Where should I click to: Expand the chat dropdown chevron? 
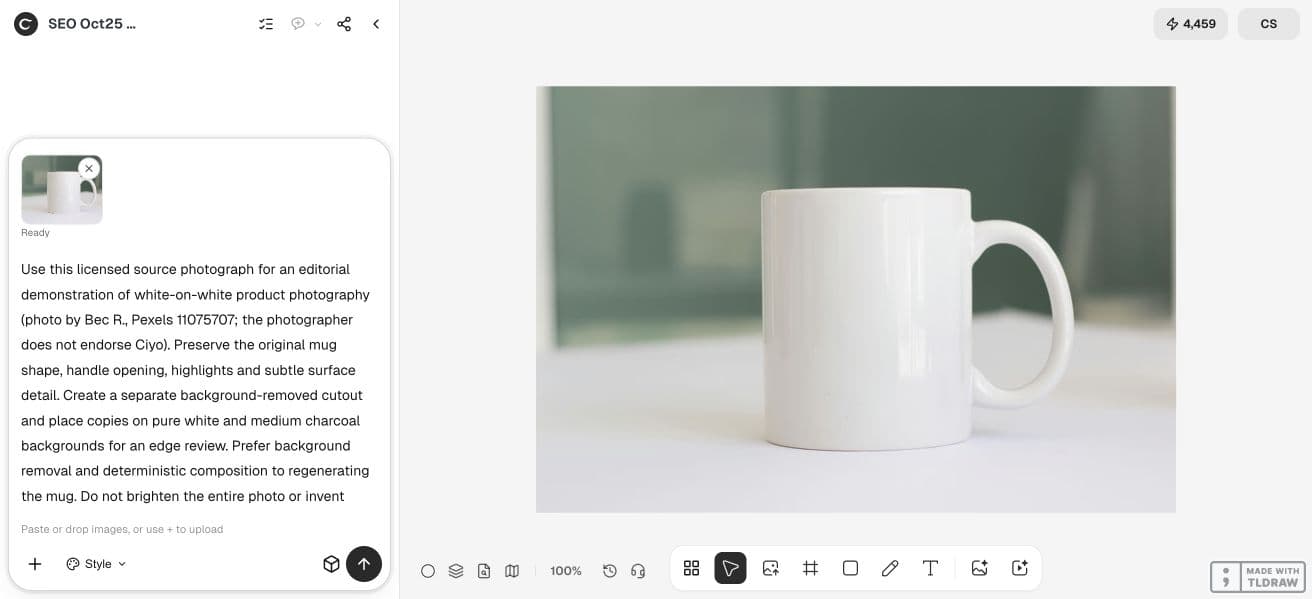[x=318, y=24]
